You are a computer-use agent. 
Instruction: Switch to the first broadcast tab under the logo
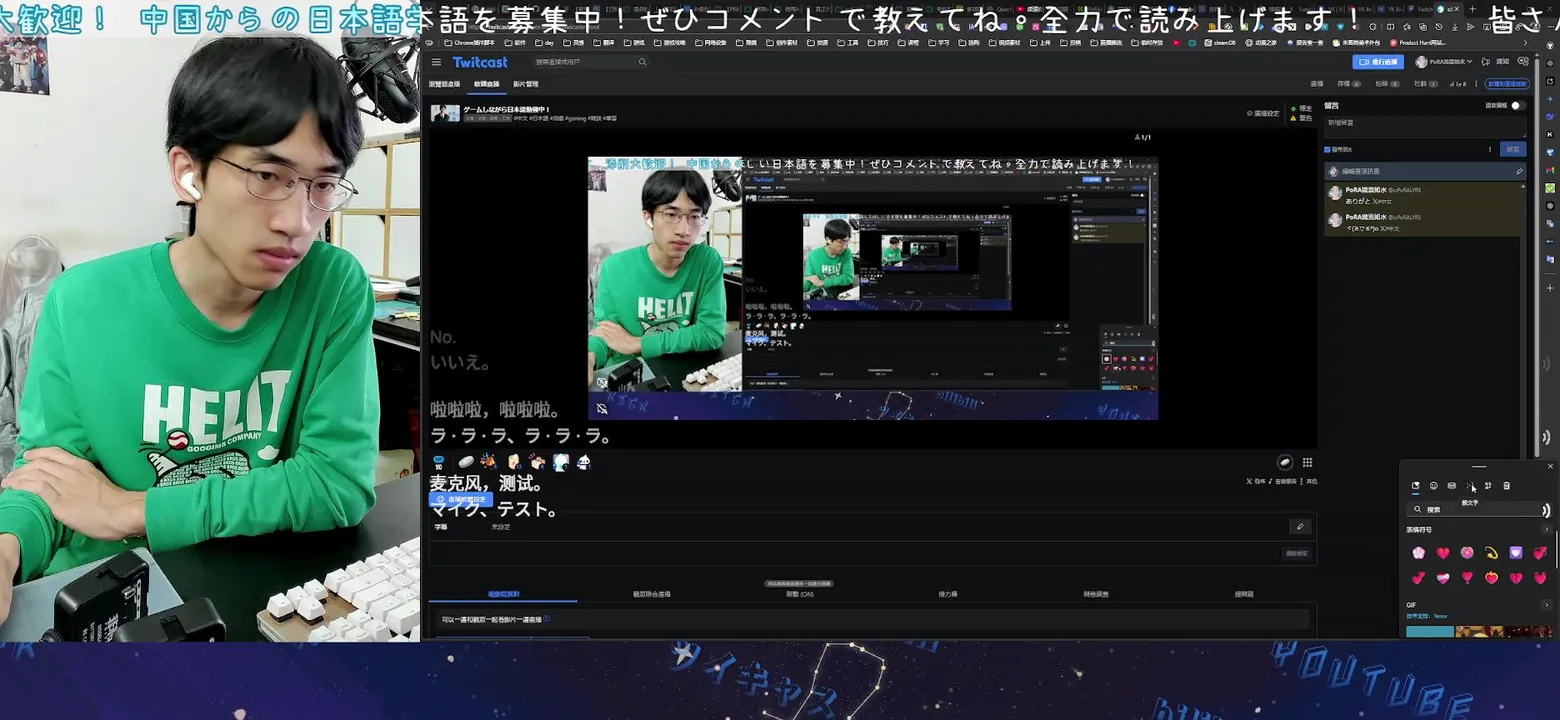pyautogui.click(x=444, y=84)
